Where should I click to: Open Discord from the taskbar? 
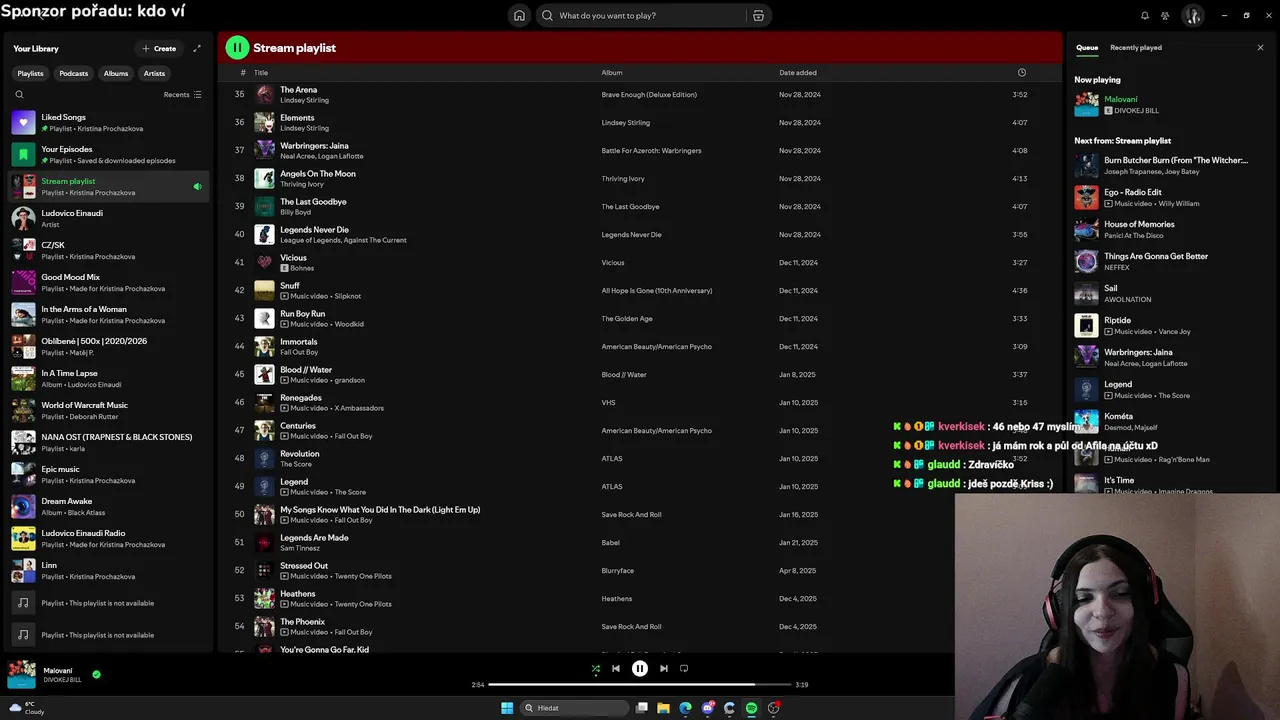707,708
